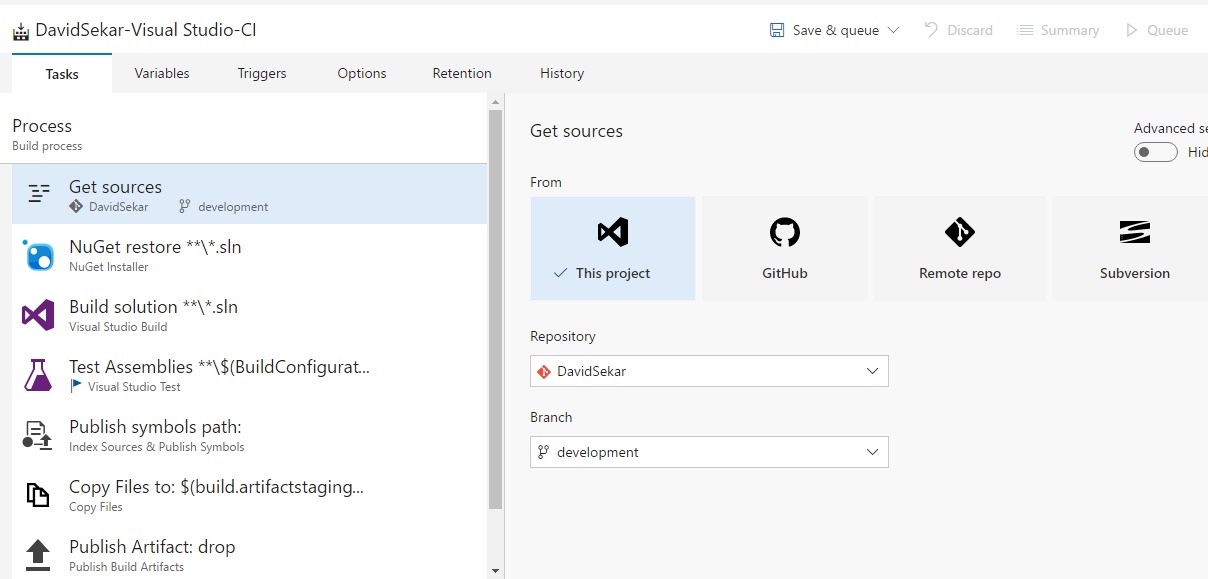
Task: Select the Publish symbols path task
Action: [x=249, y=435]
